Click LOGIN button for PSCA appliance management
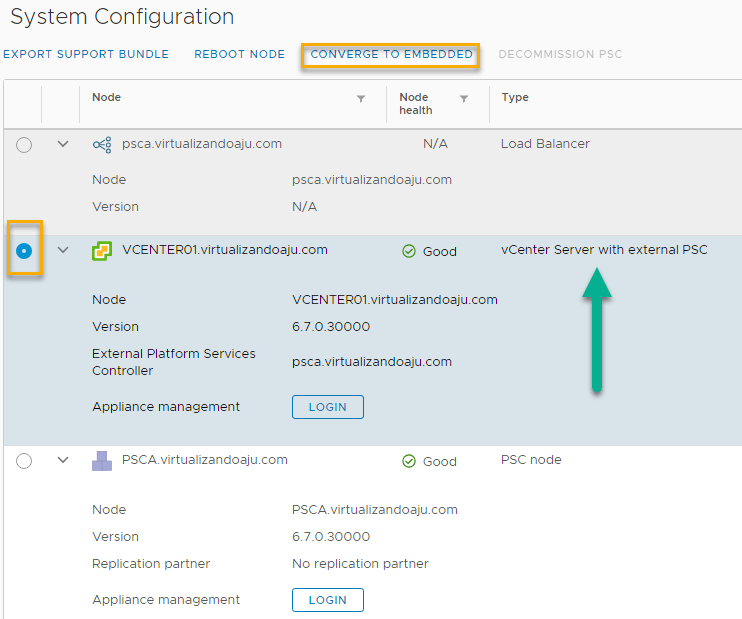 [x=327, y=600]
